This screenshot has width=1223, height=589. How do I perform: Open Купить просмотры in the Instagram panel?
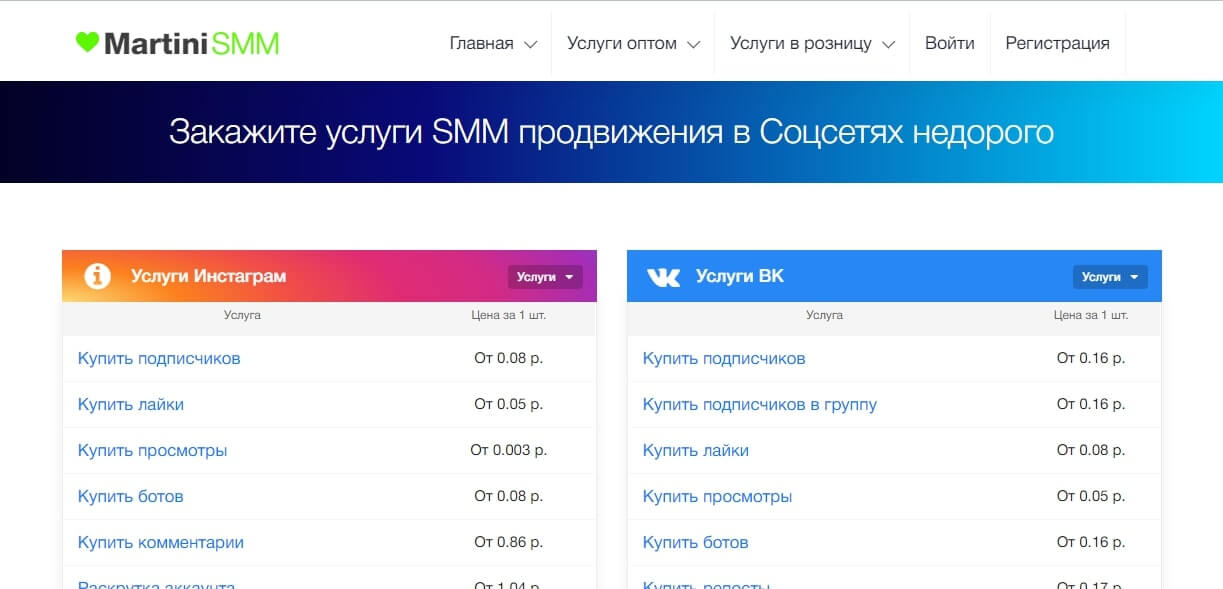tap(153, 450)
